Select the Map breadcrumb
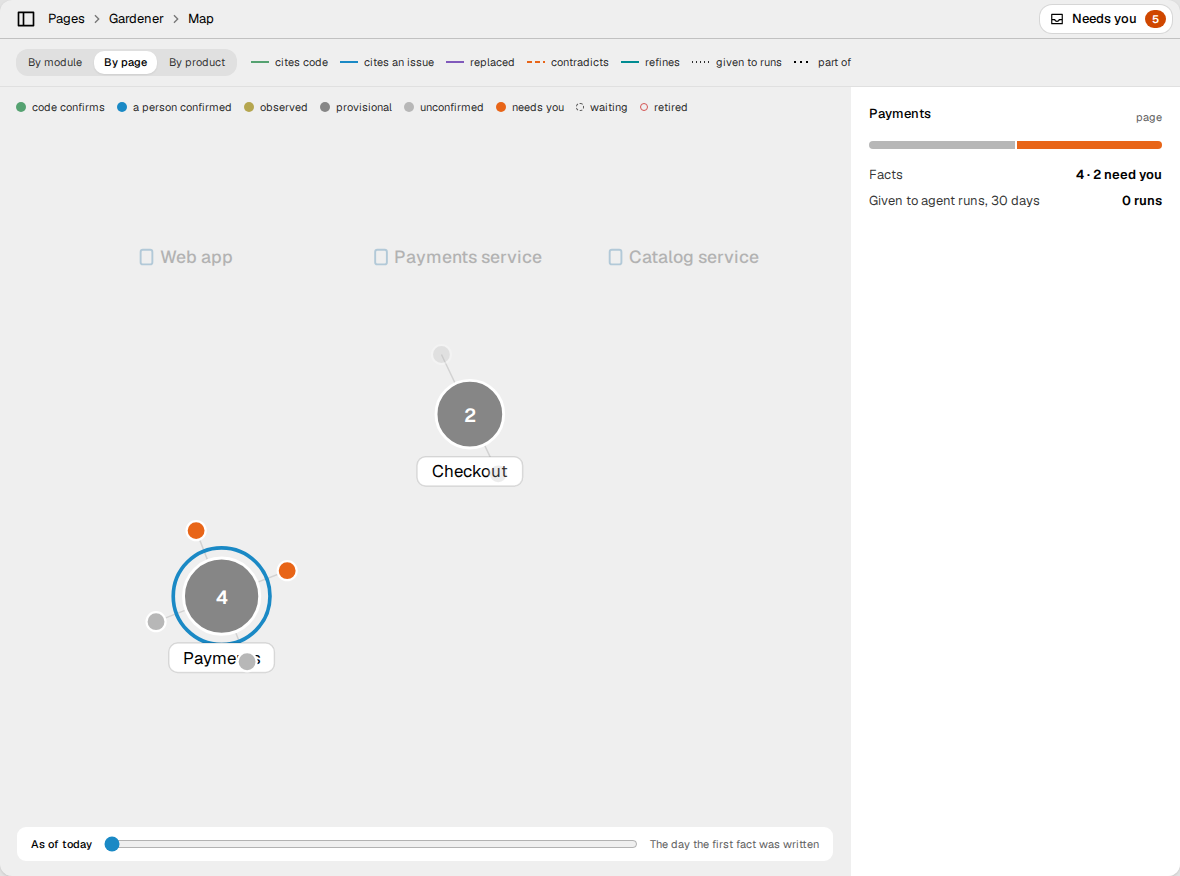1180x876 pixels. click(x=201, y=19)
